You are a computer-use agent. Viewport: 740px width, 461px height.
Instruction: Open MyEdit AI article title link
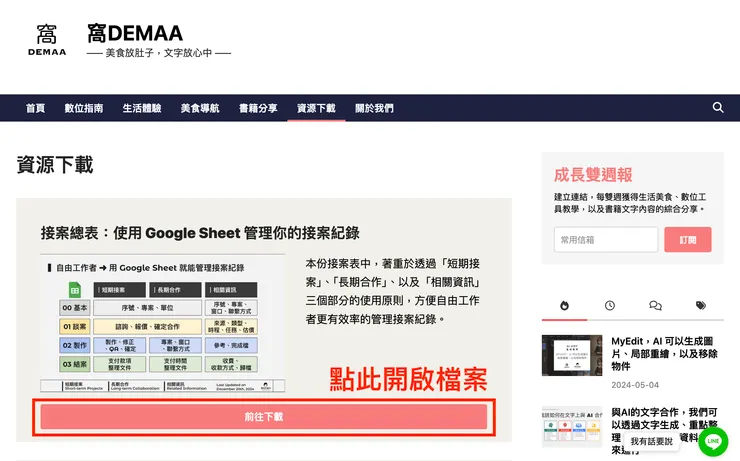pyautogui.click(x=664, y=353)
